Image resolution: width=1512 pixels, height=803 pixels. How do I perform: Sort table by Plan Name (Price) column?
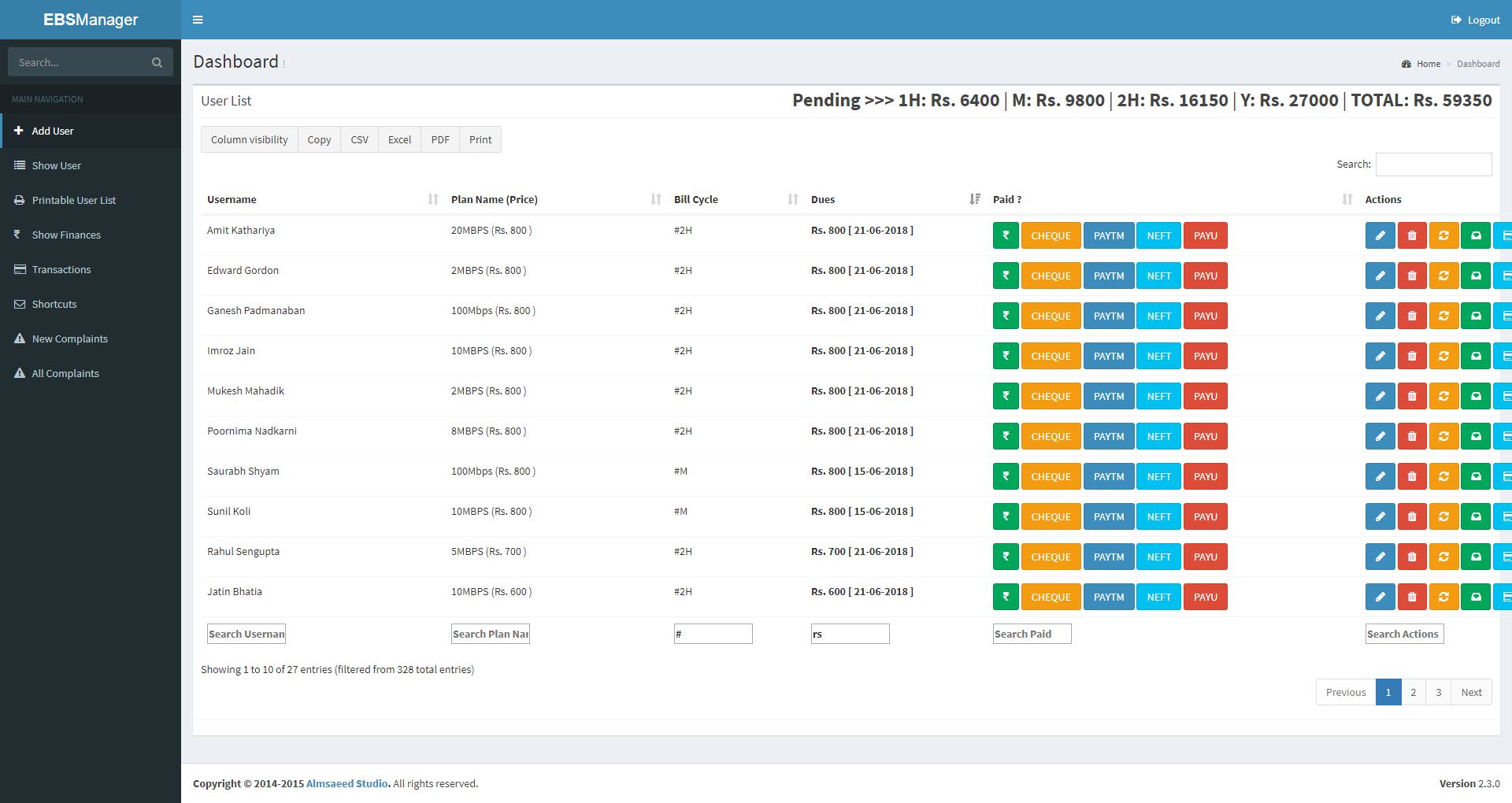tap(556, 199)
